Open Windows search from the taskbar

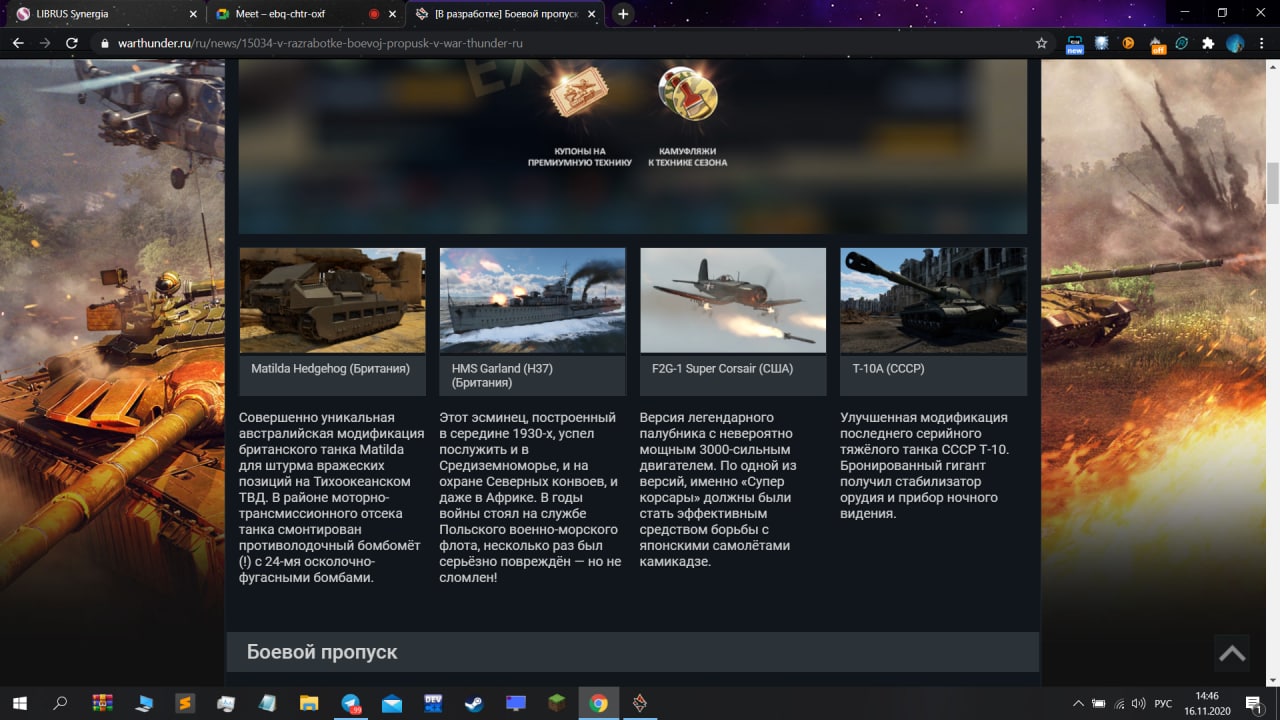[60, 703]
